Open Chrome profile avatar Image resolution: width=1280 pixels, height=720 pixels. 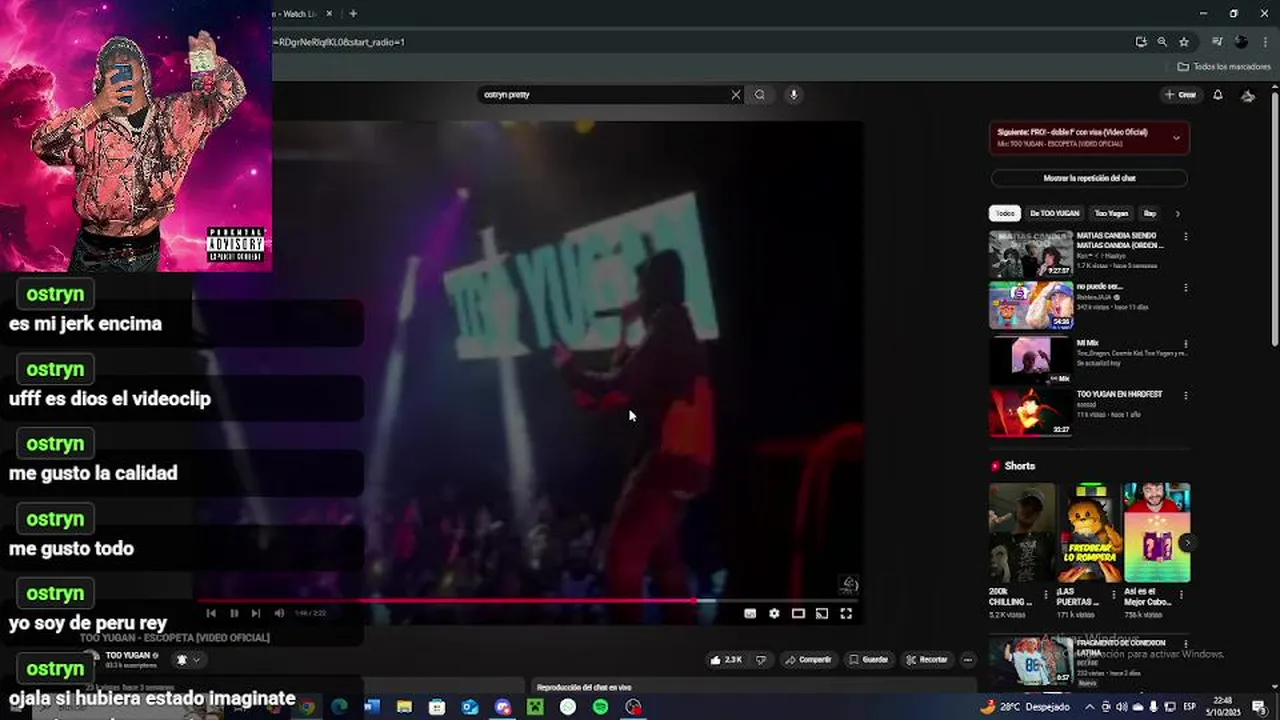1241,42
